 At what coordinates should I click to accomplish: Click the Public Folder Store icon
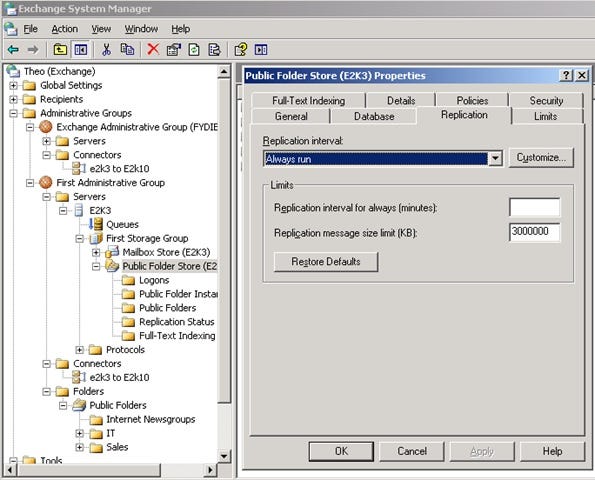(x=112, y=266)
